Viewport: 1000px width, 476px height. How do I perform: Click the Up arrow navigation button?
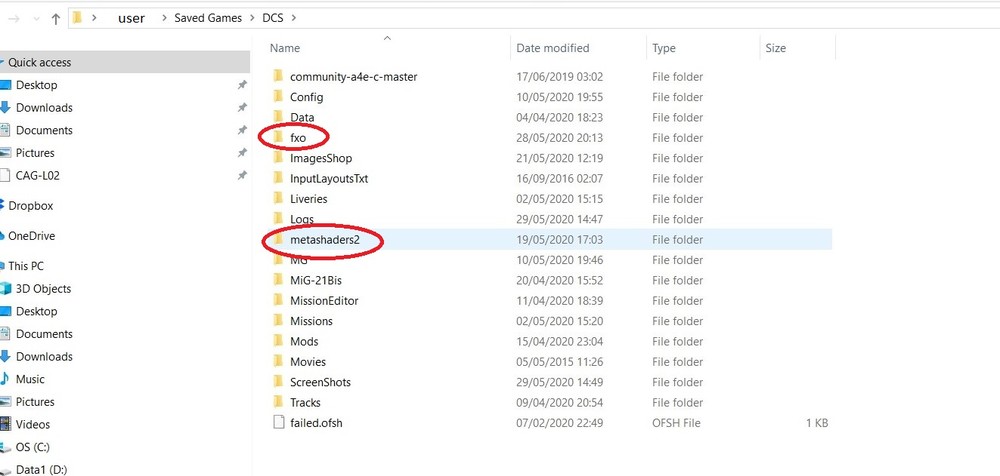[55, 18]
